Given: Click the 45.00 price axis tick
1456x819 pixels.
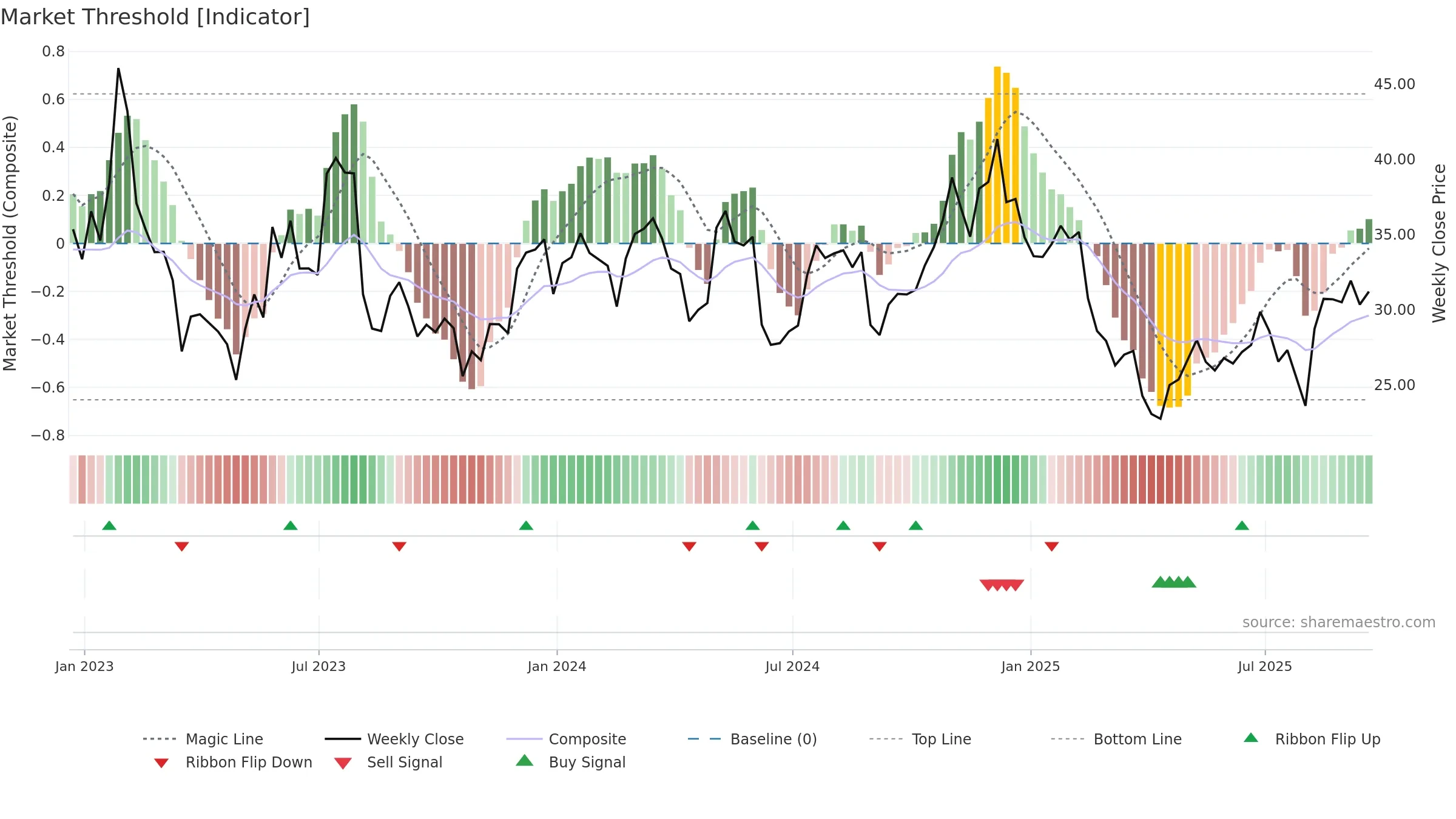Looking at the screenshot, I should [x=1395, y=84].
